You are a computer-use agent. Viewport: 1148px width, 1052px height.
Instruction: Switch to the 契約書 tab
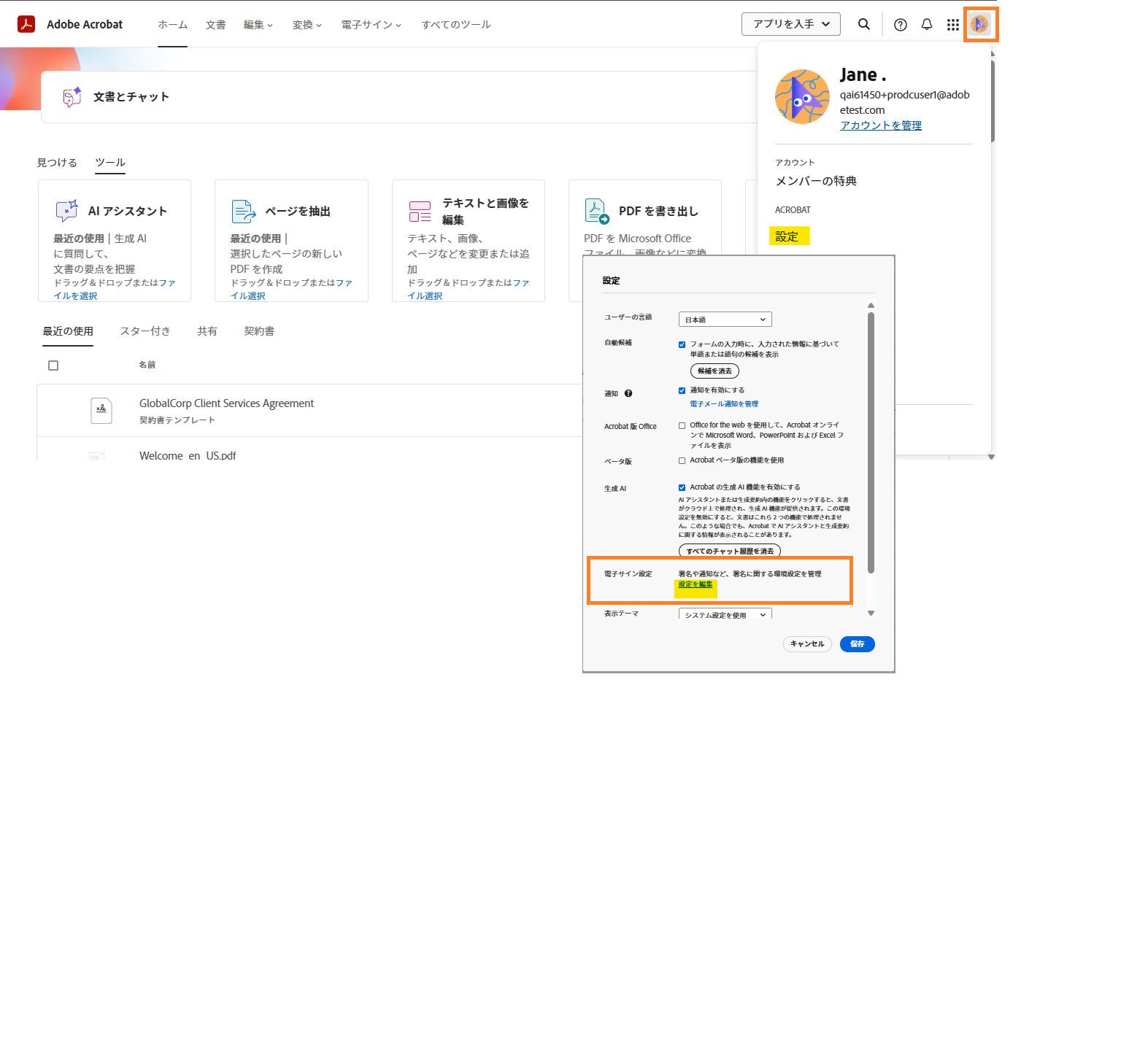coord(259,331)
